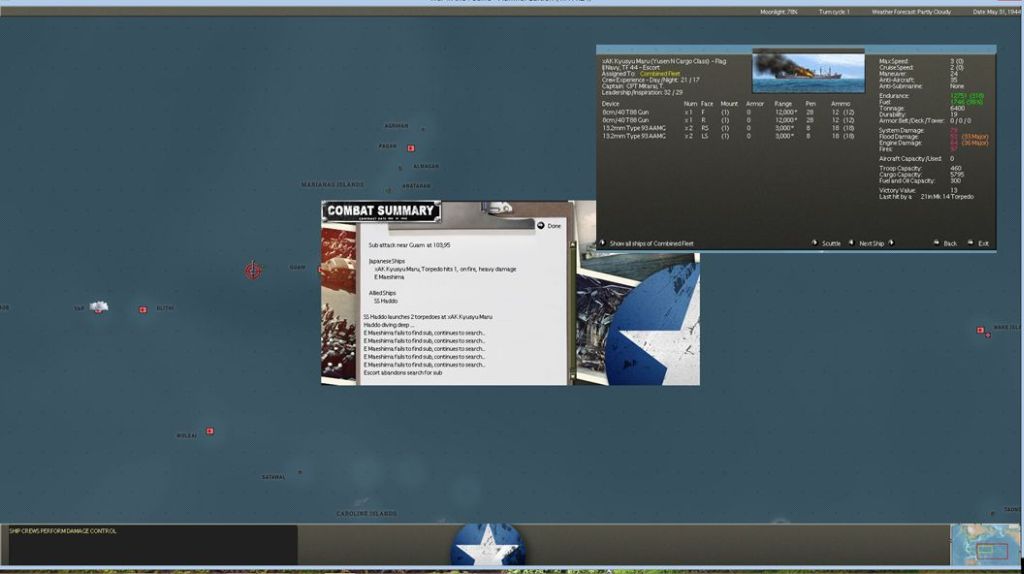Click the 'xAK Kyusyu Maru, Torpedo hits 1' line
Screen dimensions: 1024x574
point(445,269)
